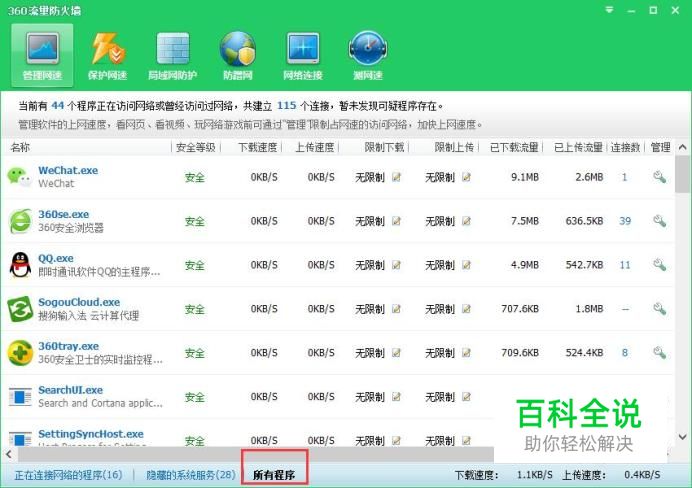This screenshot has width=692, height=488.
Task: Switch to 正在连接网络的程序(16) tab
Action: [68, 475]
